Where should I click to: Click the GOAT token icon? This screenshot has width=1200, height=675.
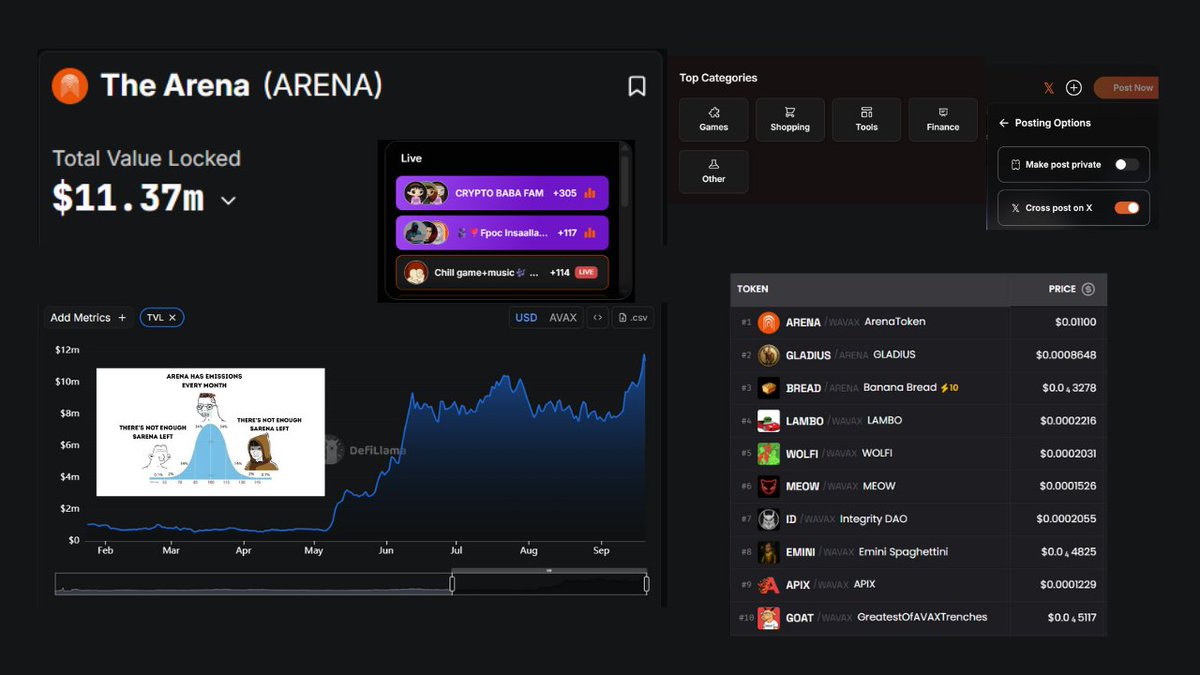click(768, 618)
